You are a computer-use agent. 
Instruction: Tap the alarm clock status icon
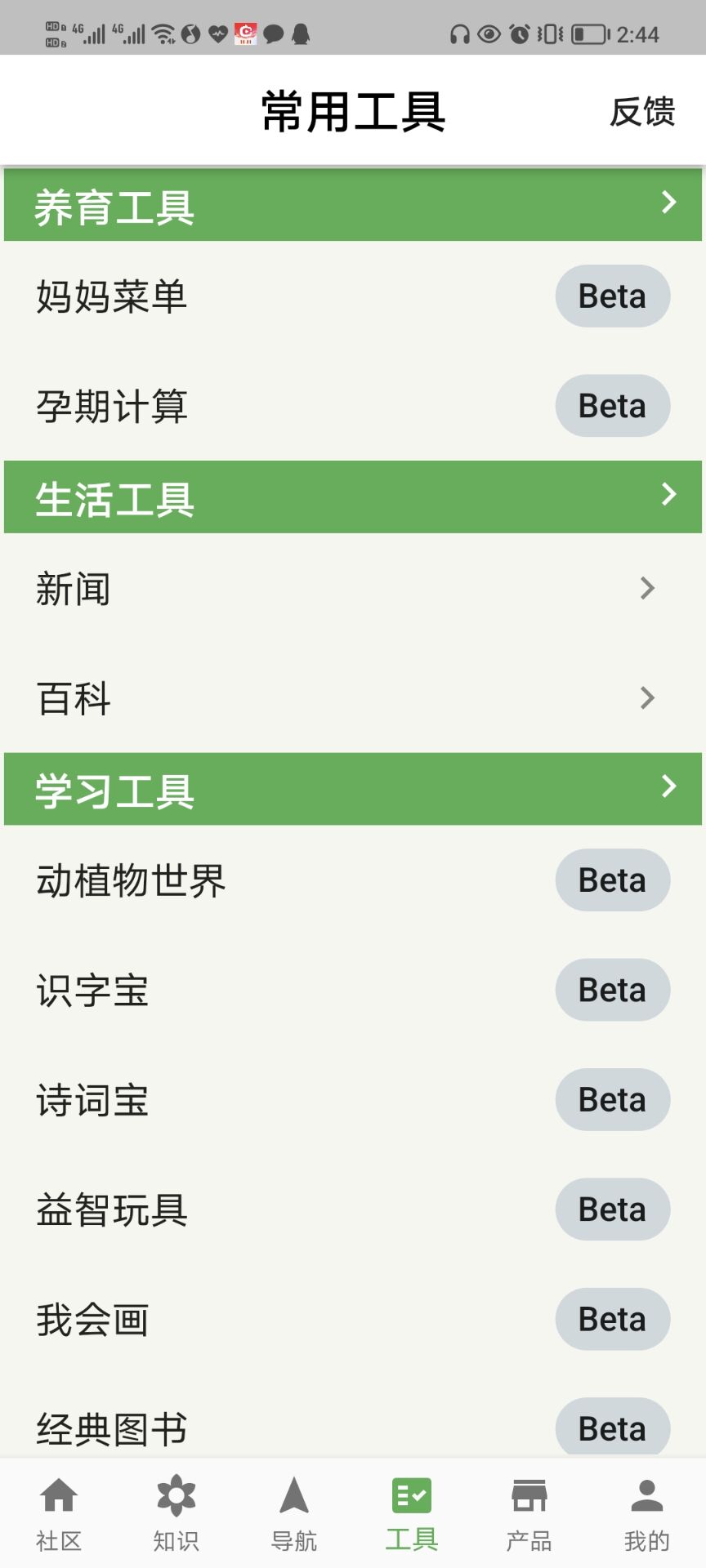(x=519, y=33)
